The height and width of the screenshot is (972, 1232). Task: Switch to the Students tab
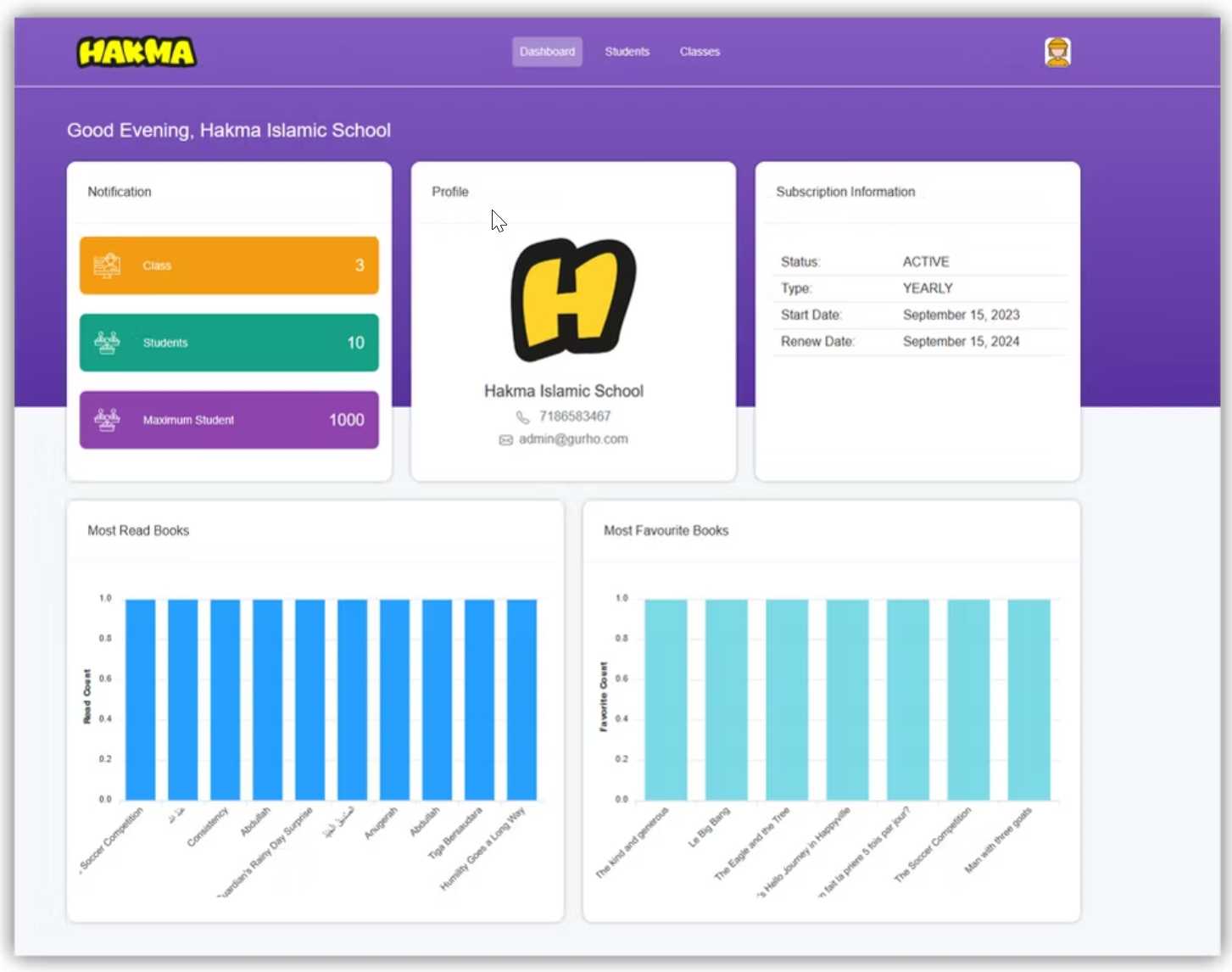(627, 51)
